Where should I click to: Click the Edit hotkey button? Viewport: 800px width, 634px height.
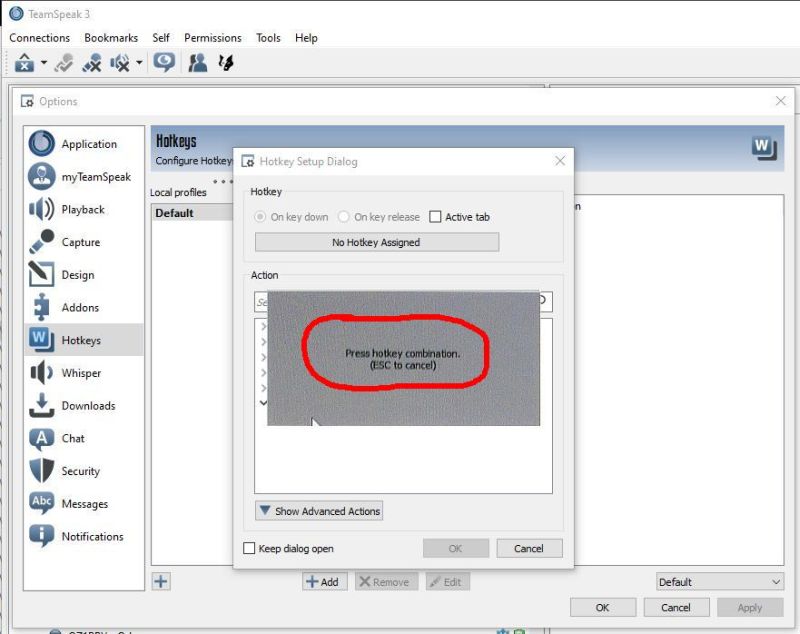447,581
